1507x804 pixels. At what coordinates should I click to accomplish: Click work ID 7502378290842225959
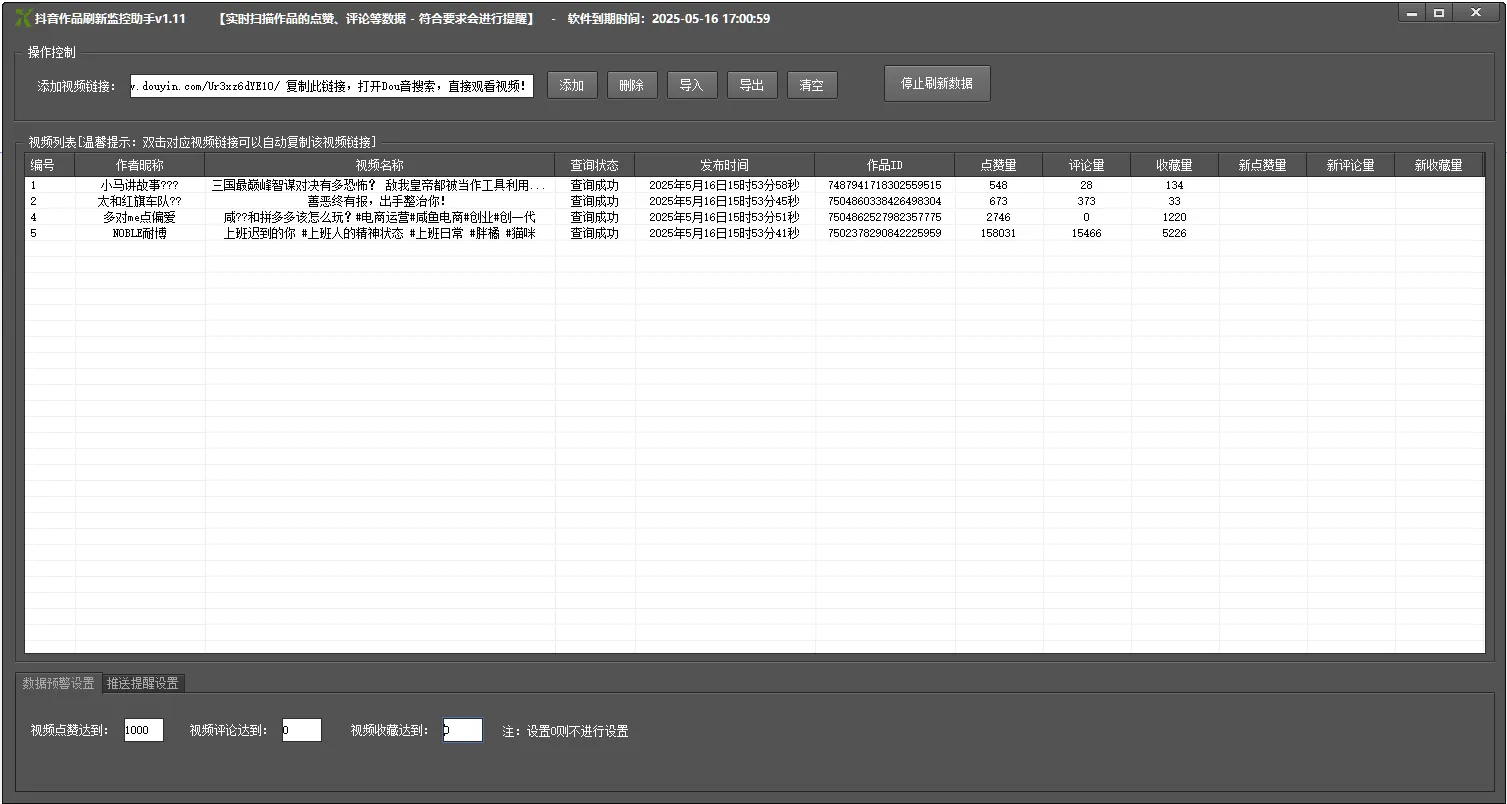[x=884, y=233]
